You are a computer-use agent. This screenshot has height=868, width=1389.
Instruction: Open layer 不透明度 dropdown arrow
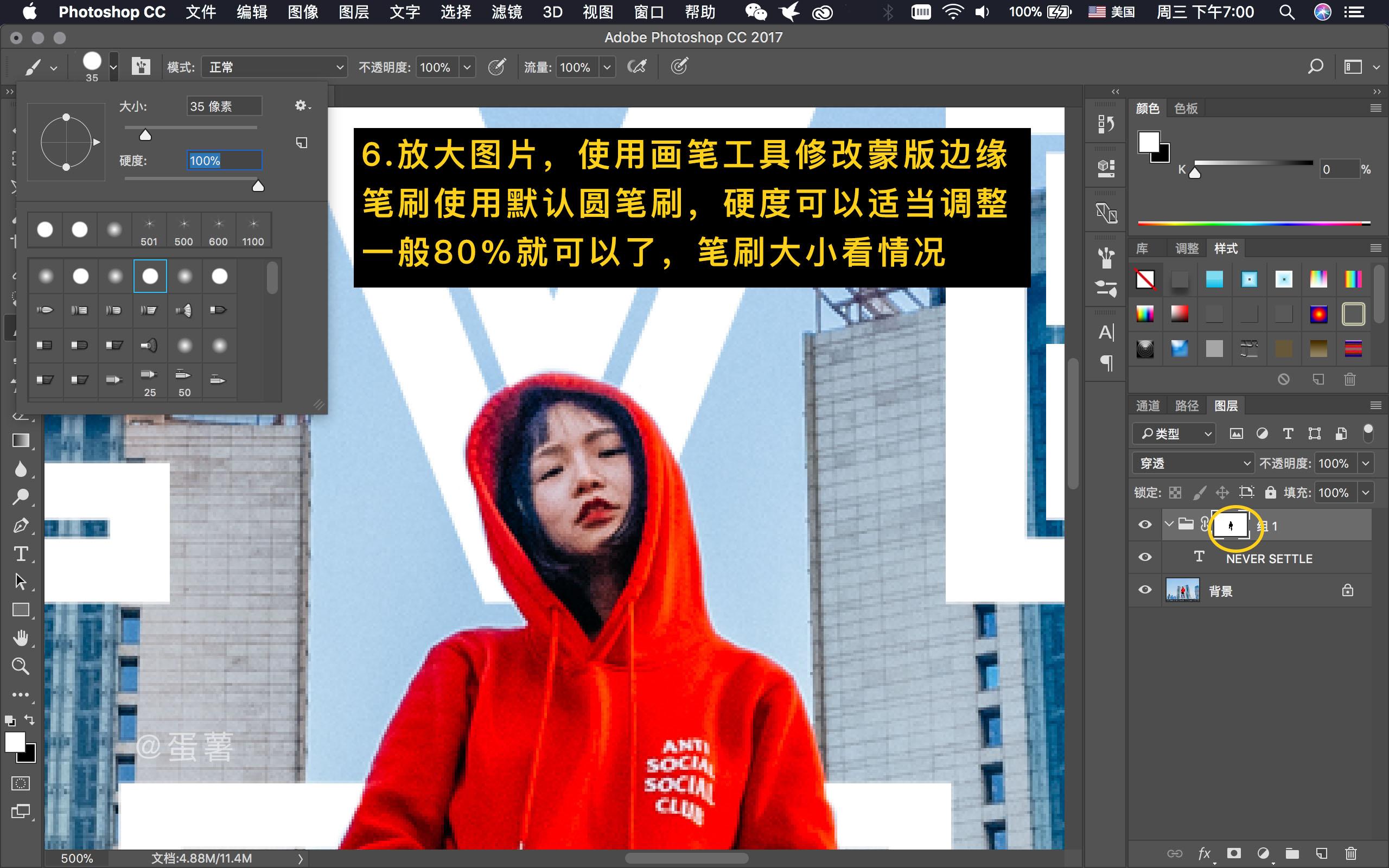pyautogui.click(x=1366, y=463)
